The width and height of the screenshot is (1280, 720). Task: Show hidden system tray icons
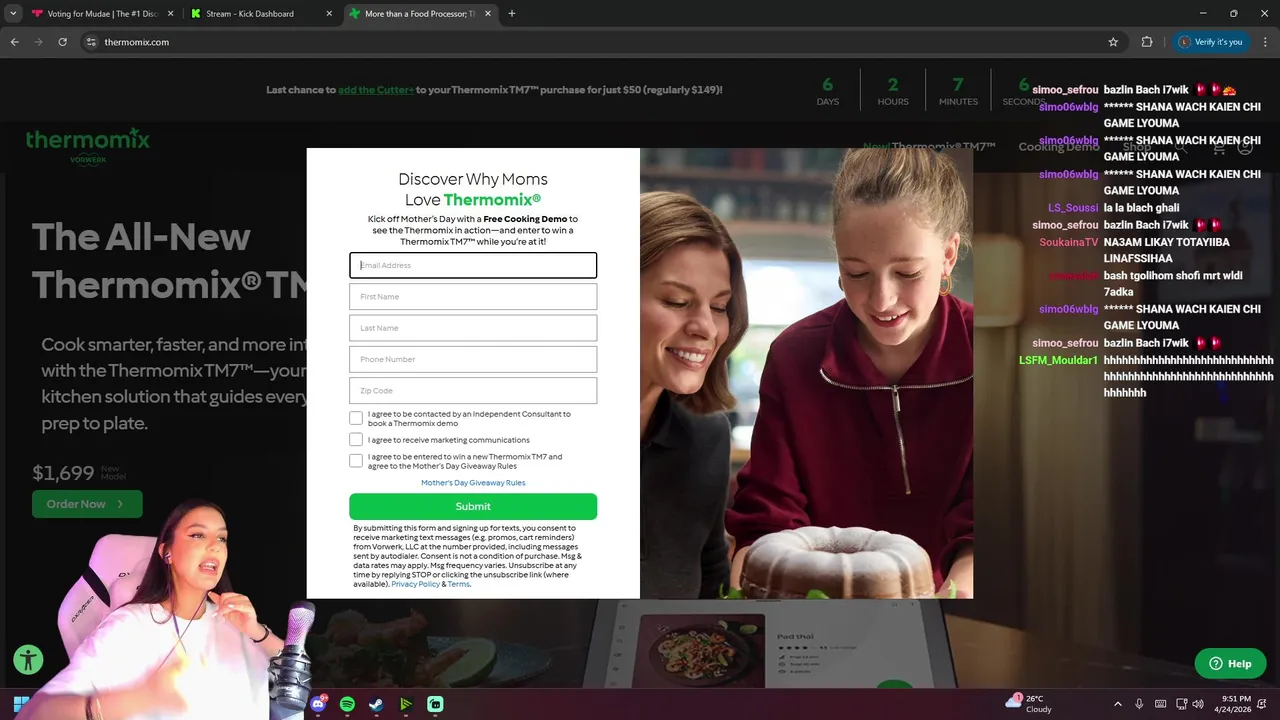[x=1118, y=704]
